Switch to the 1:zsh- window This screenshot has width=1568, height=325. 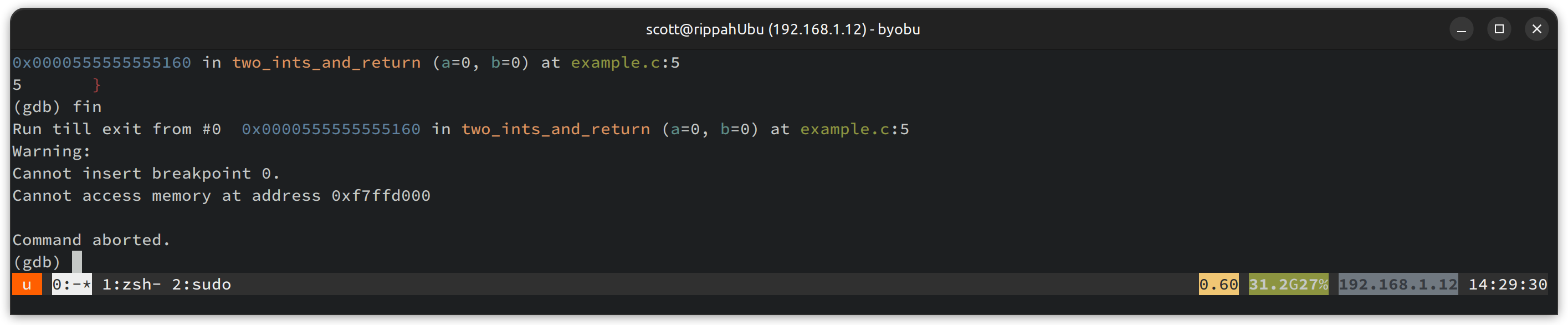[131, 284]
